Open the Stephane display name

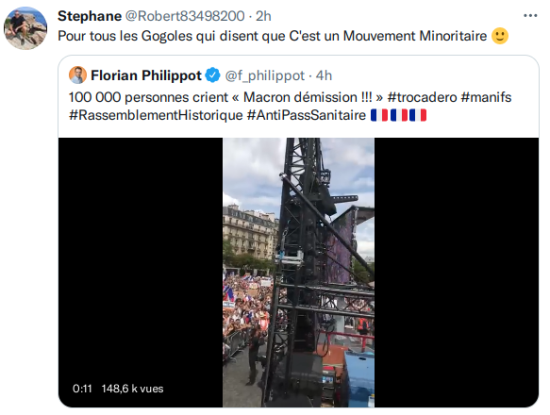pos(89,16)
